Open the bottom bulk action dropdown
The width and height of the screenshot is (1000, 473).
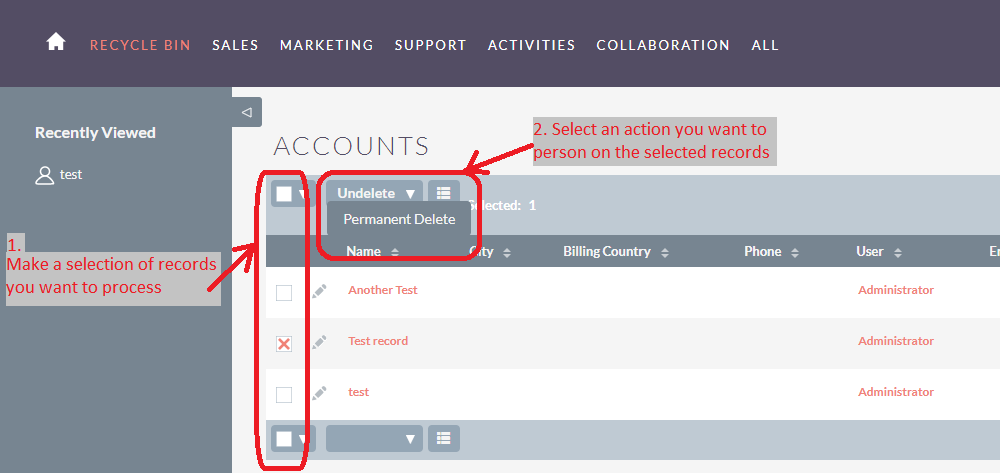click(374, 439)
